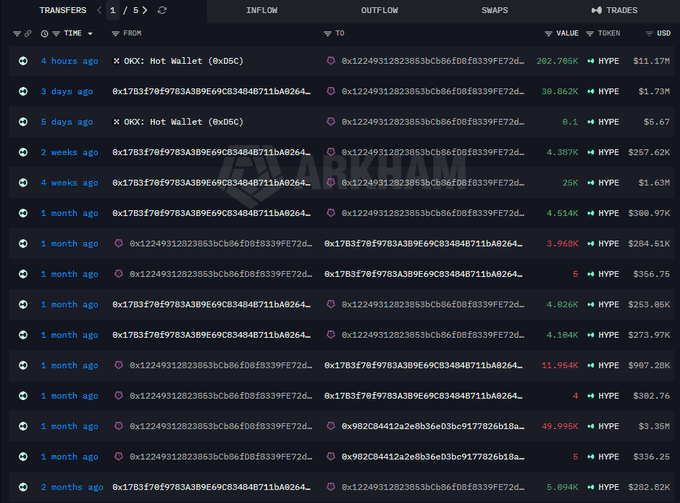This screenshot has height=503, width=680.
Task: Click USD amount $282.82K
Action: tap(649, 487)
